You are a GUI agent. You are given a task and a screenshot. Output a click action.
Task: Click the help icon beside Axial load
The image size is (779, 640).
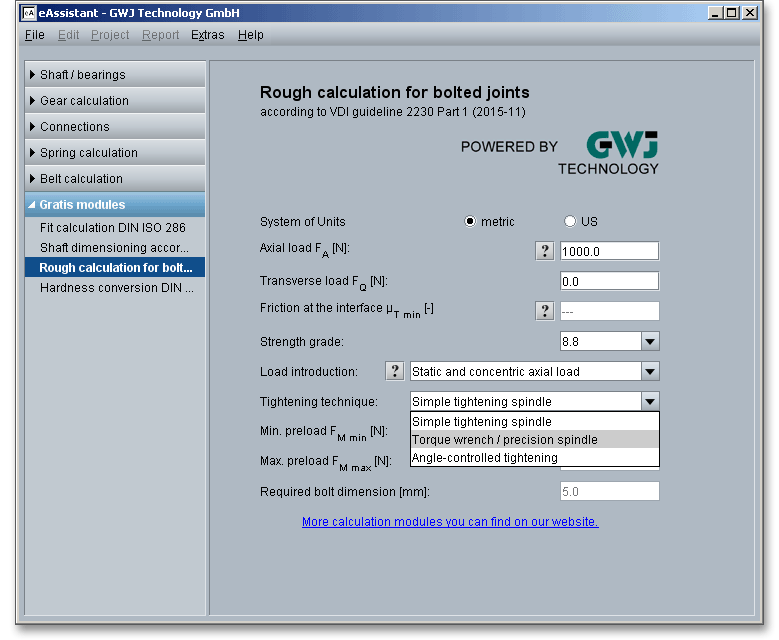545,251
